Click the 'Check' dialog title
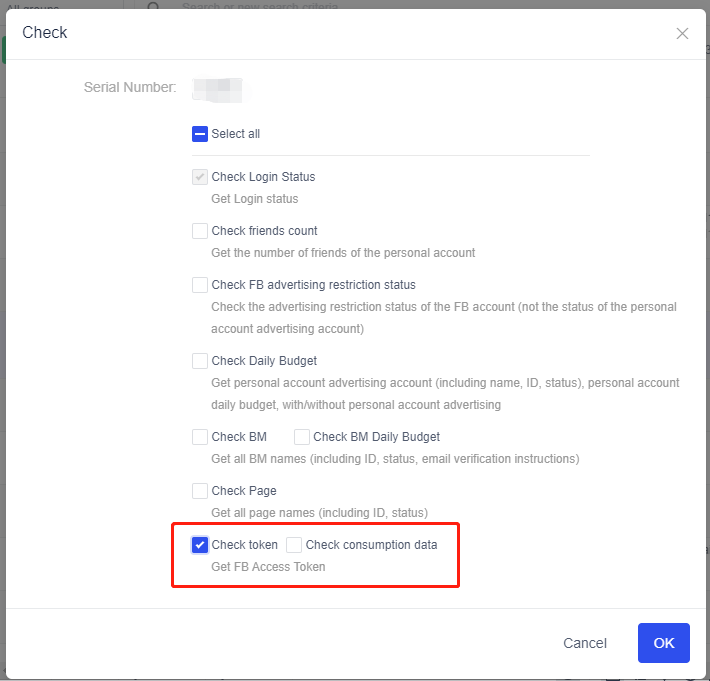 pyautogui.click(x=45, y=33)
